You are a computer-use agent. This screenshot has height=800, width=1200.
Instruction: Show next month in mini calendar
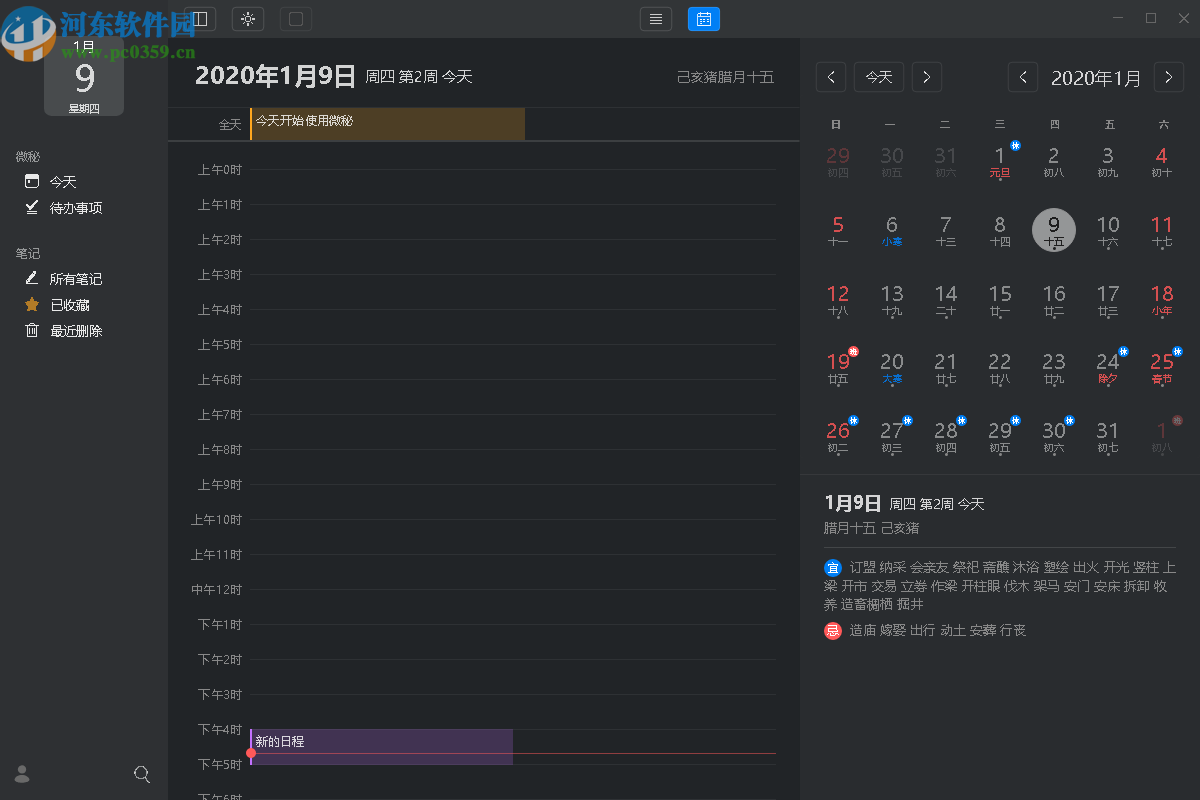[1169, 77]
